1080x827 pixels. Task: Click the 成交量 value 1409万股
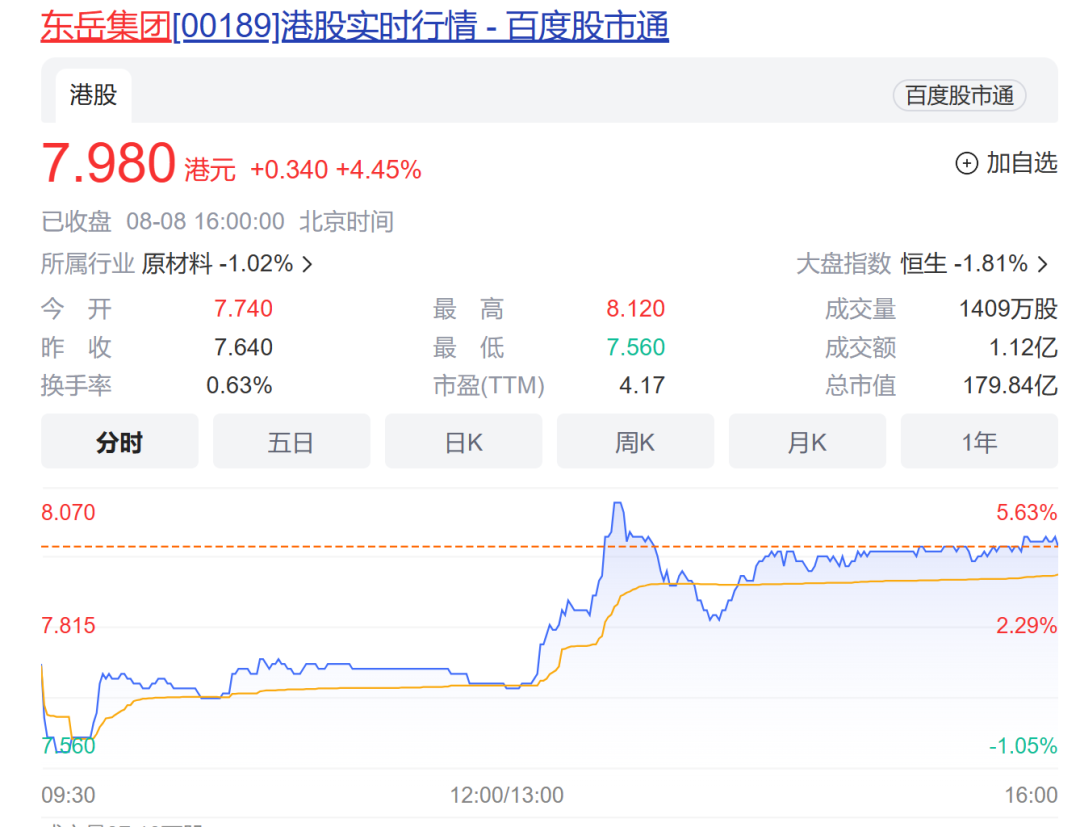click(1008, 308)
